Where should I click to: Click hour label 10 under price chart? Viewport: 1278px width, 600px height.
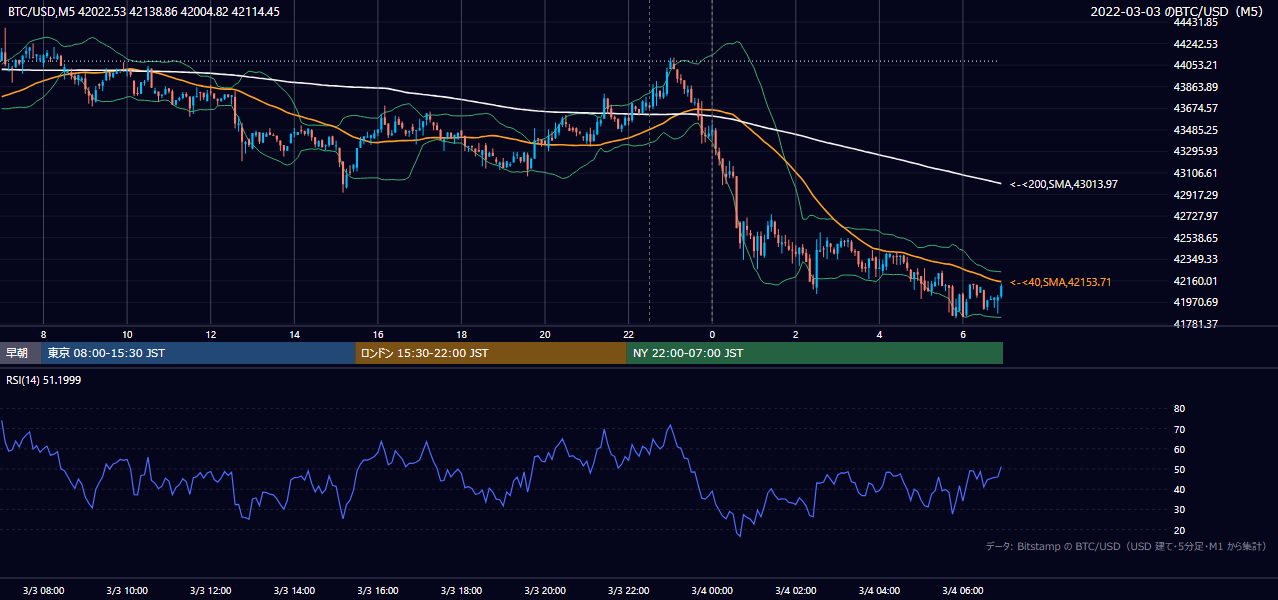pyautogui.click(x=127, y=334)
